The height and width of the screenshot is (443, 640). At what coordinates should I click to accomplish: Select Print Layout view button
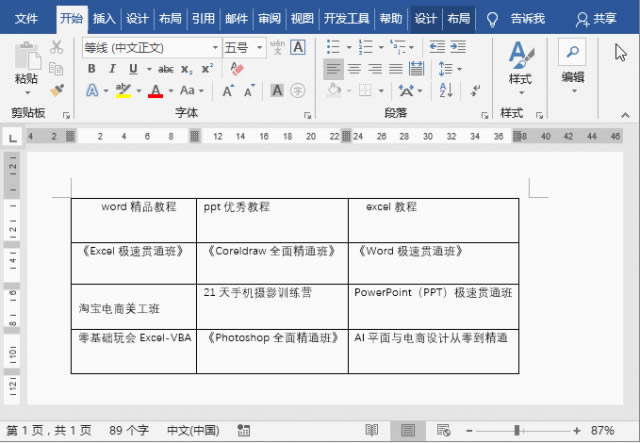tap(408, 430)
